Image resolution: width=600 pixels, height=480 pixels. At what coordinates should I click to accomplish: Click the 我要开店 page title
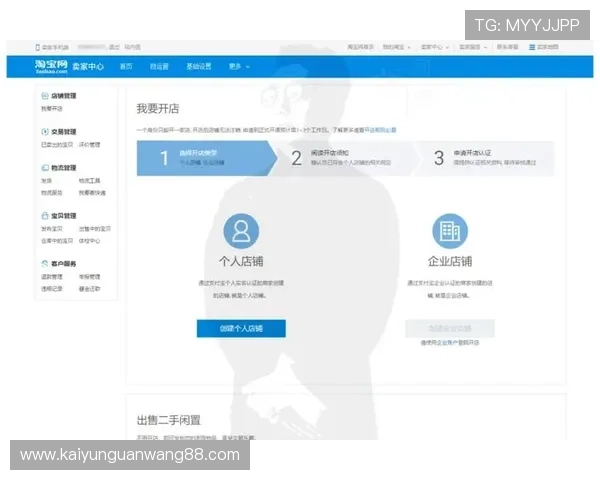[x=158, y=109]
